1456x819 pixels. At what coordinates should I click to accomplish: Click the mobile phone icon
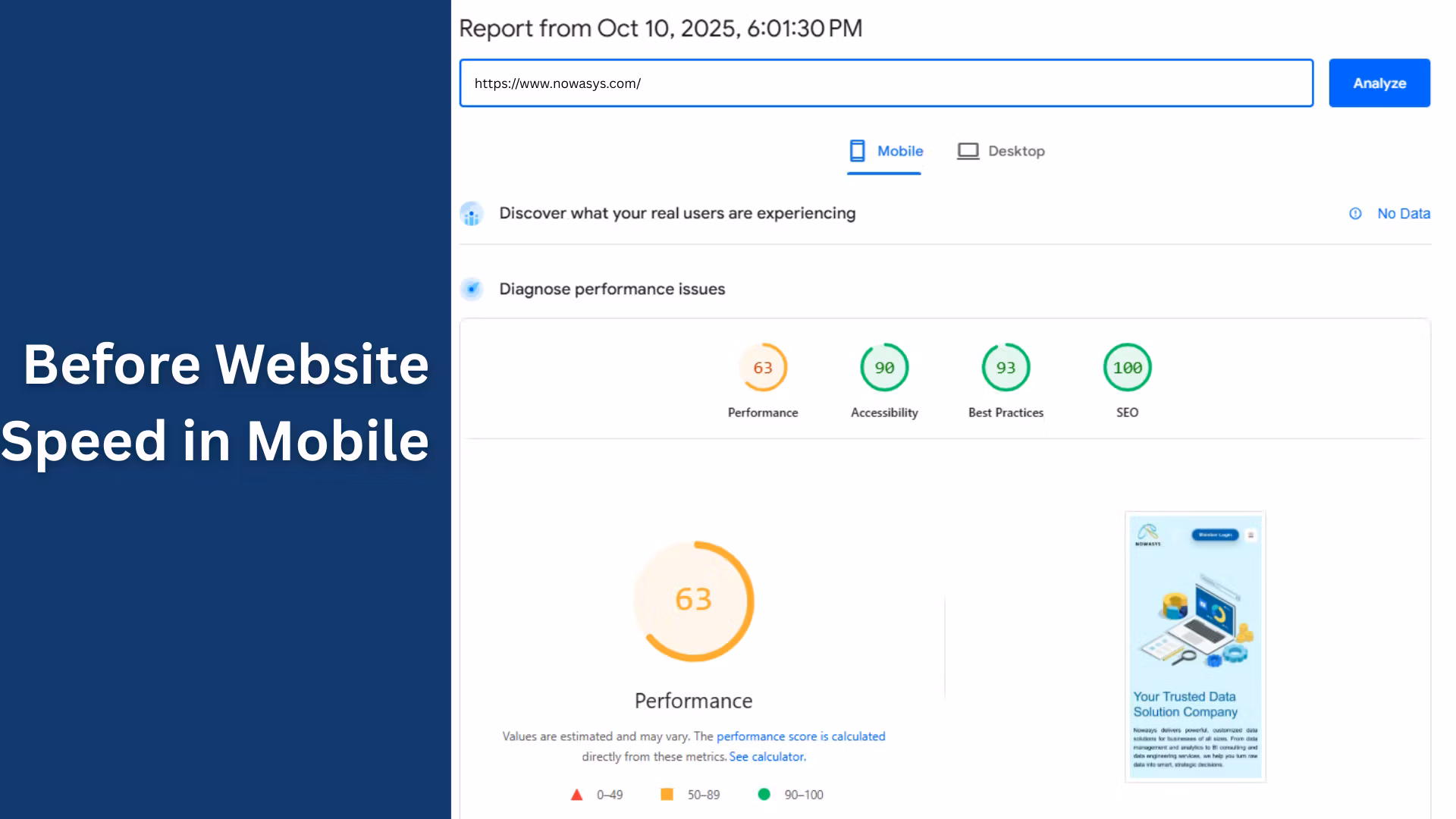[x=857, y=151]
